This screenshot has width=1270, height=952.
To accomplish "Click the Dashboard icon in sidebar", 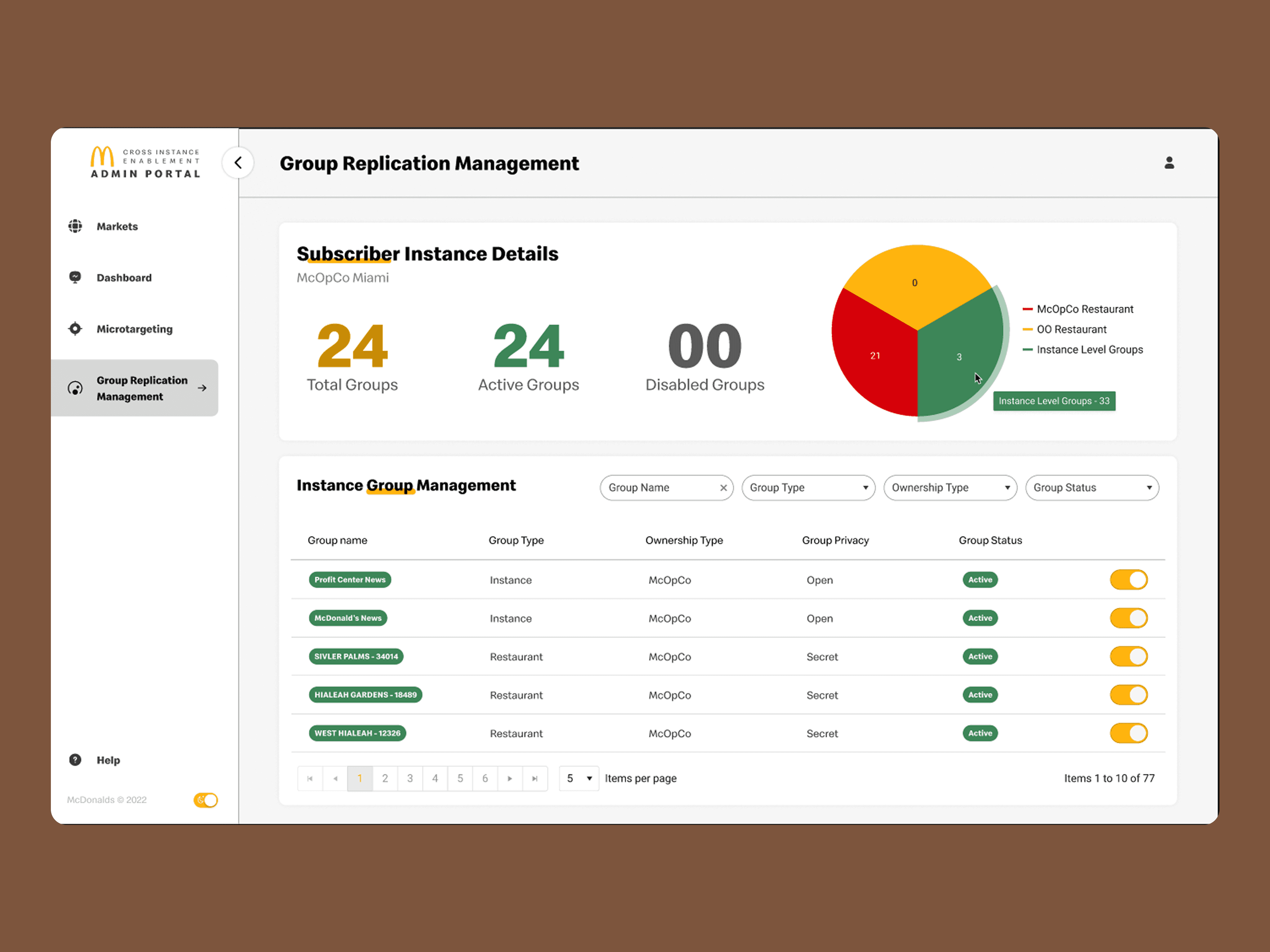I will coord(75,277).
